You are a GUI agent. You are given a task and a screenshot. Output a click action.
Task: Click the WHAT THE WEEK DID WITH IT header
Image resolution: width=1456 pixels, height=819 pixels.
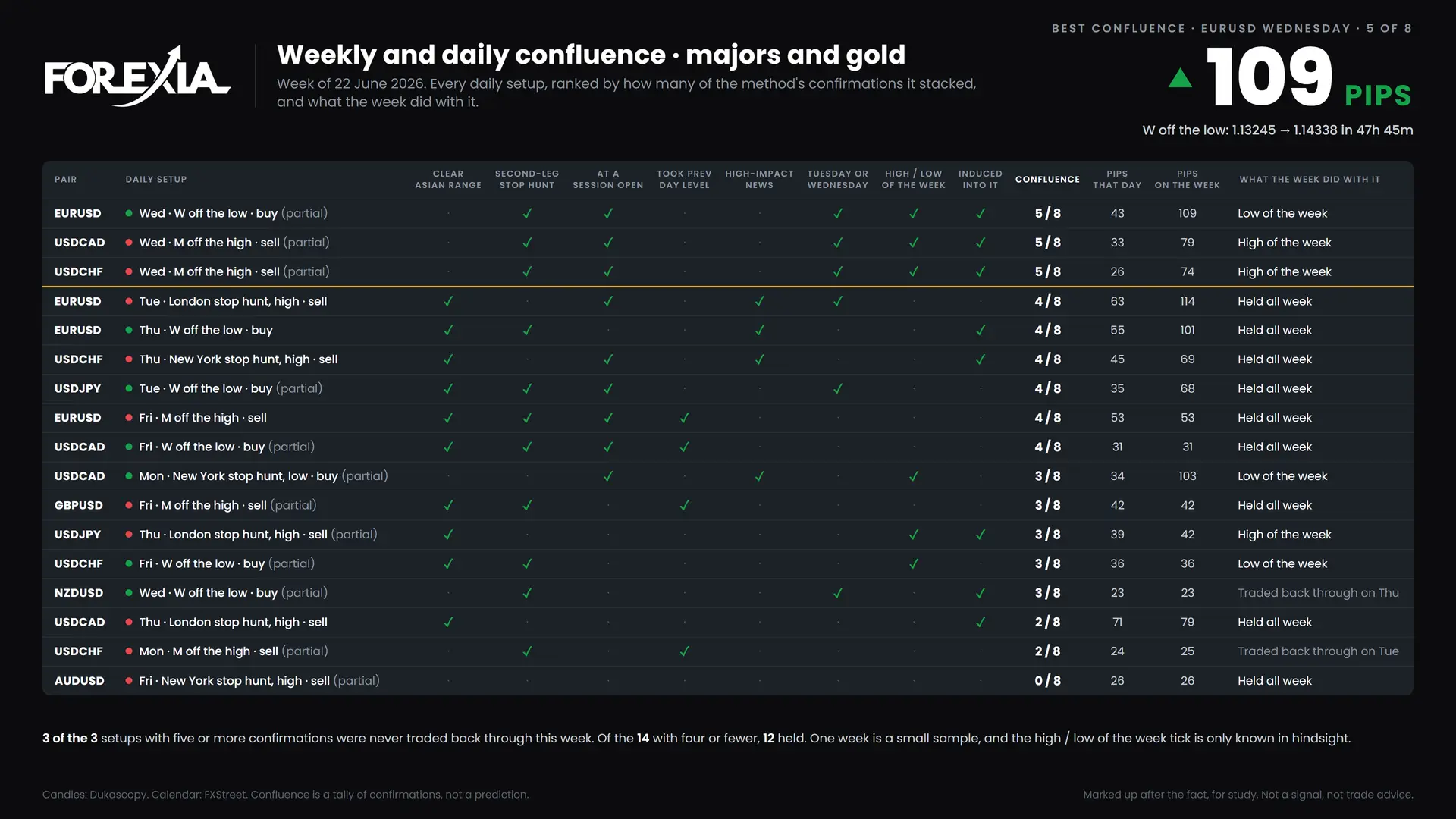coord(1310,180)
